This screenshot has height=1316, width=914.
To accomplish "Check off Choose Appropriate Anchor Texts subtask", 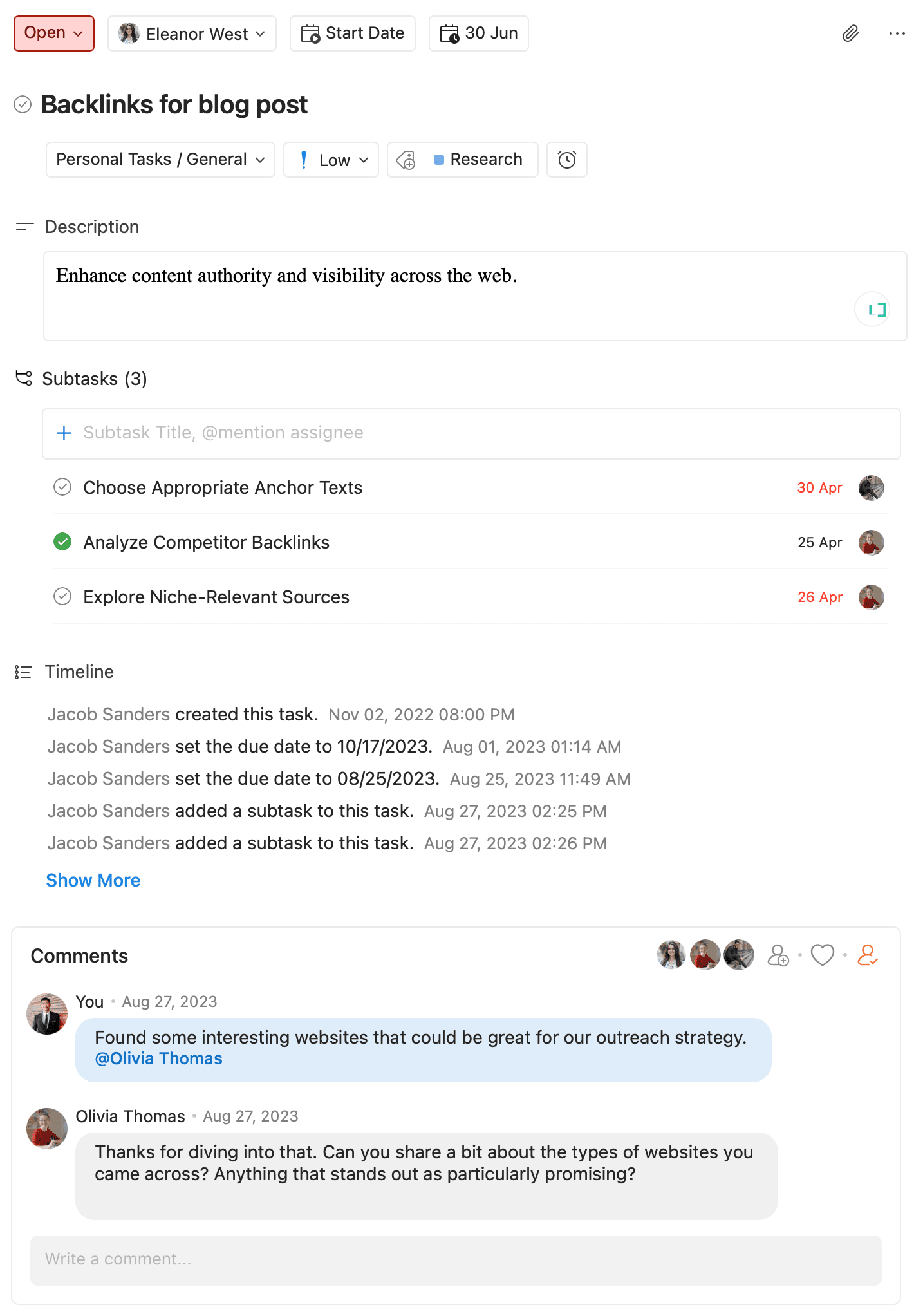I will click(x=62, y=487).
